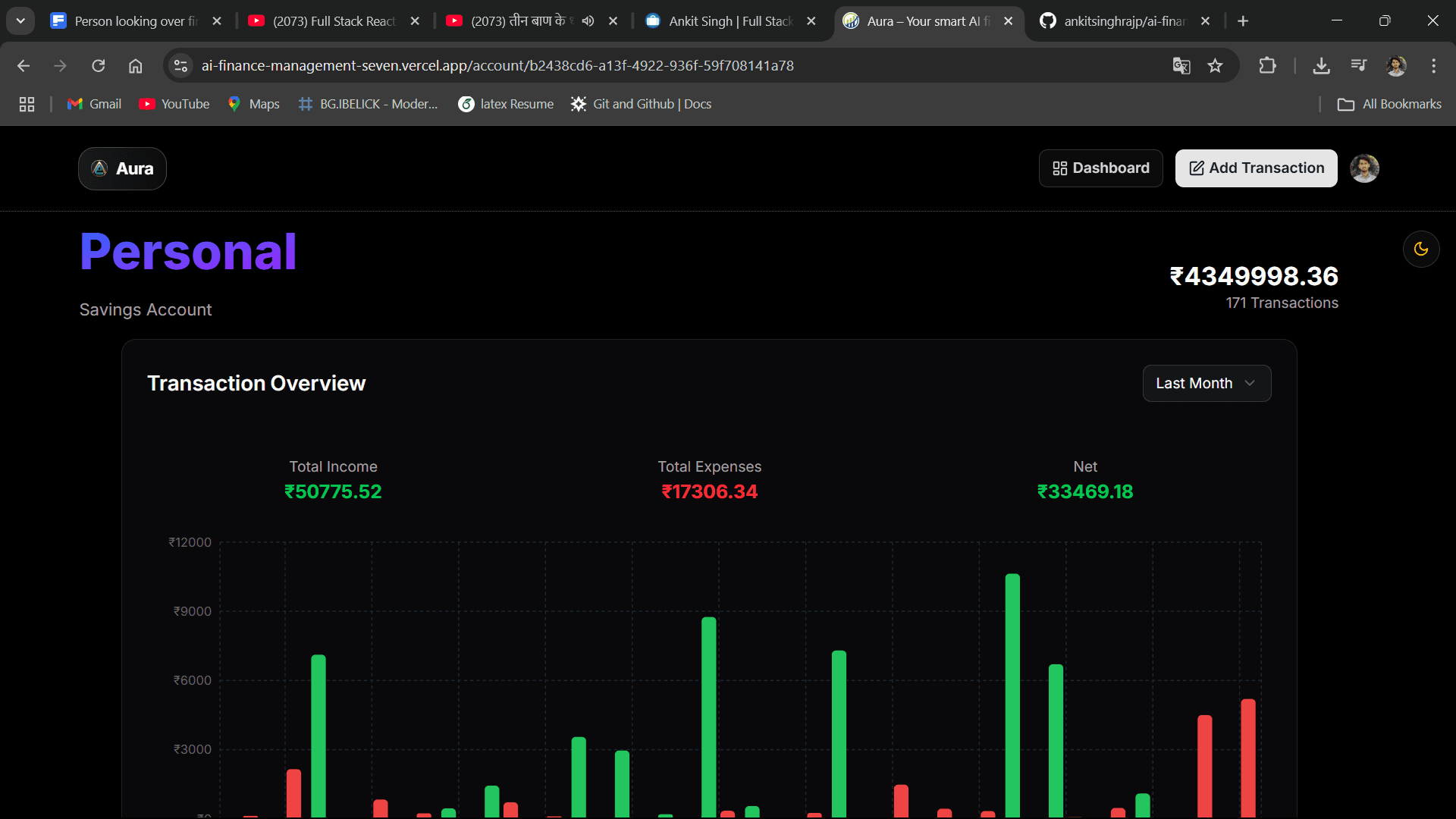Open the Chrome three-dot menu
Screen dimensions: 1456x819
[x=1433, y=66]
